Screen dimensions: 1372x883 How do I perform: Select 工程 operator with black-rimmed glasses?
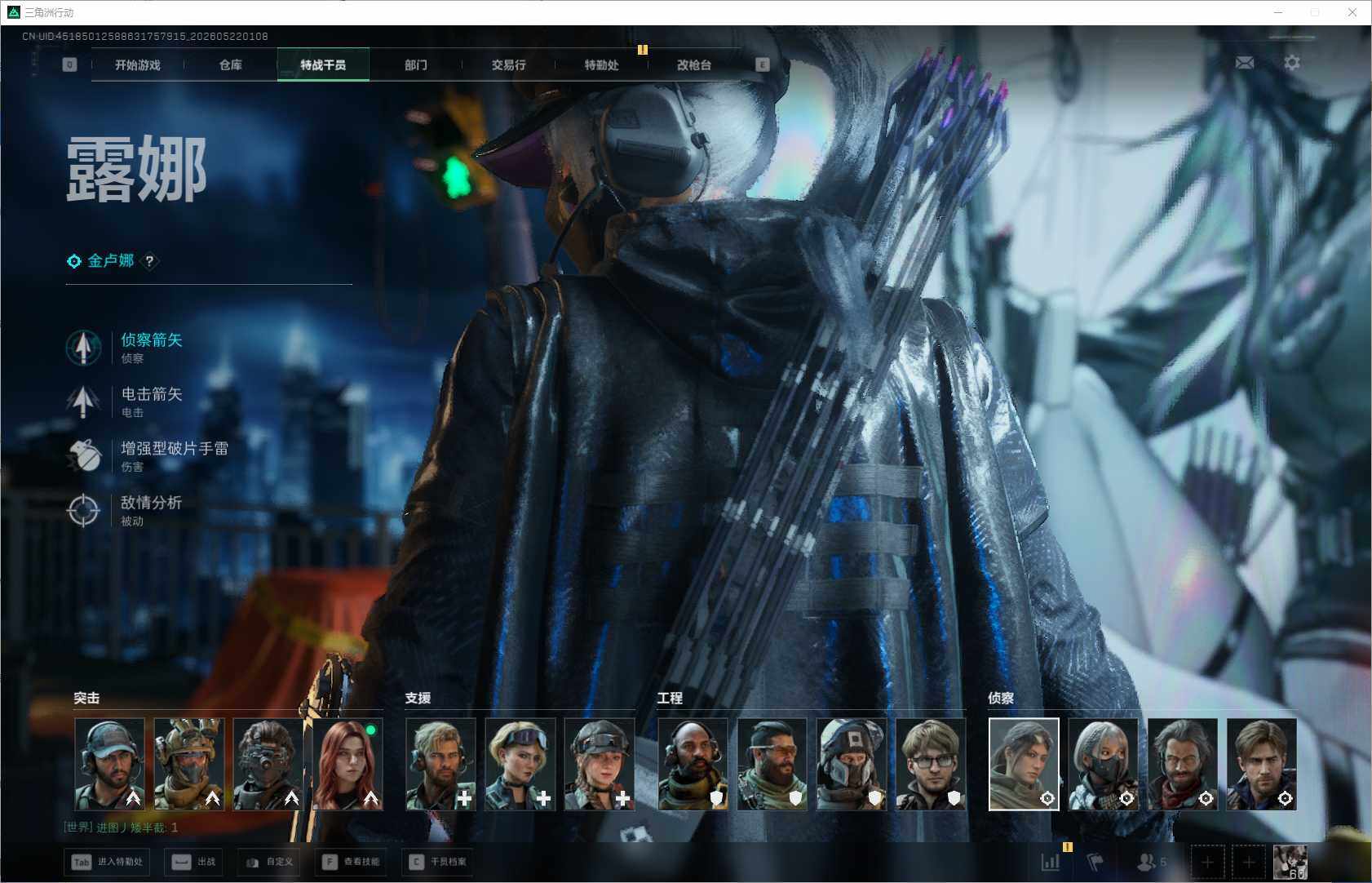coord(931,764)
